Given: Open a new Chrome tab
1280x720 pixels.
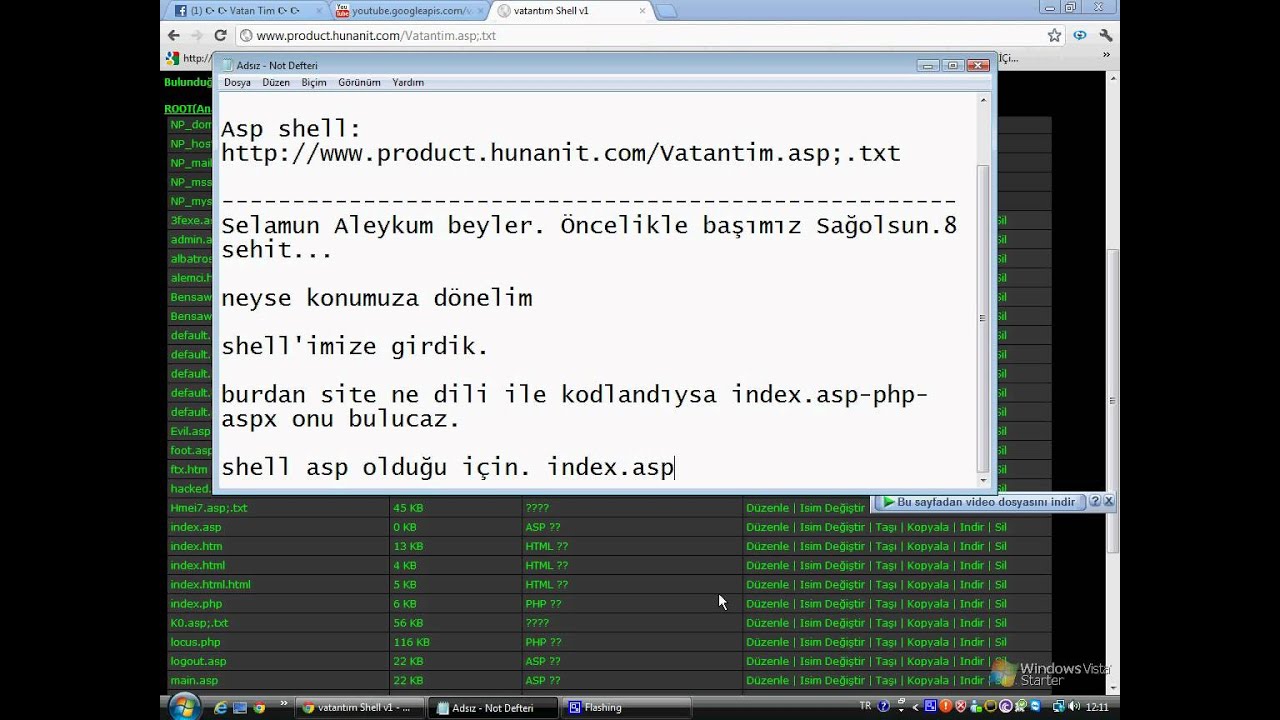Looking at the screenshot, I should click(x=667, y=11).
